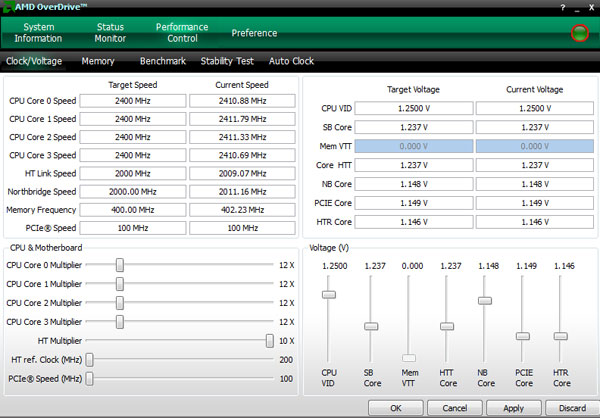Click the Target Voltage column header

point(413,90)
